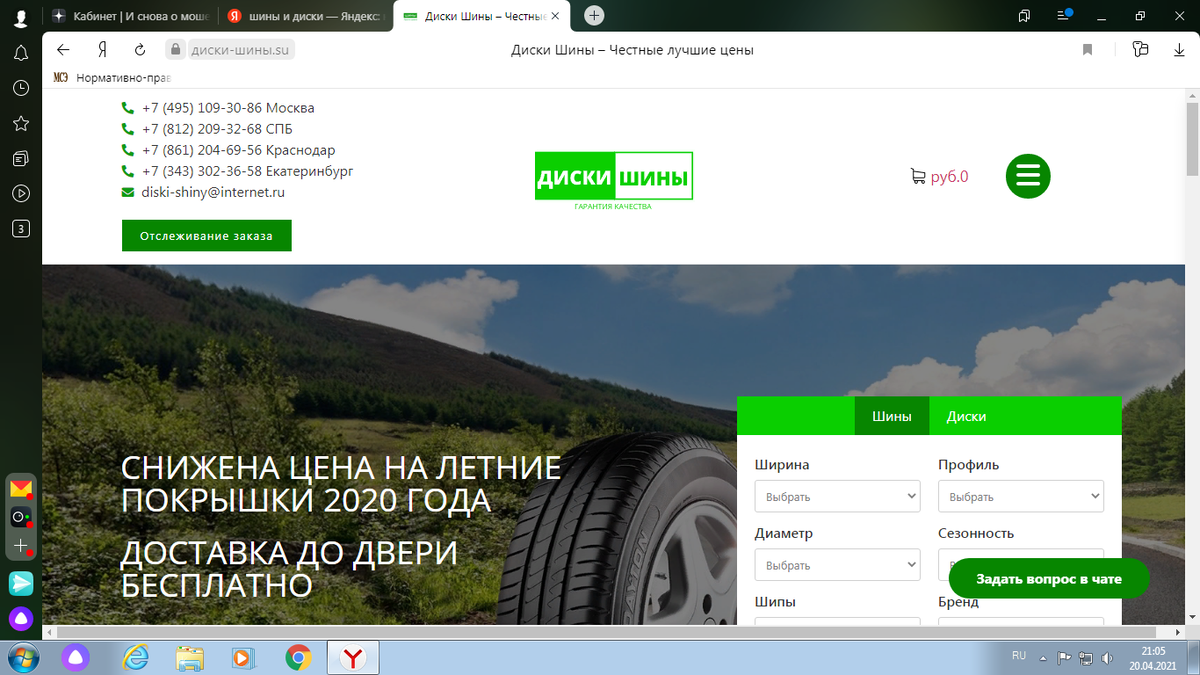The height and width of the screenshot is (675, 1200).
Task: Click the Отслеживание заказа button
Action: [206, 235]
